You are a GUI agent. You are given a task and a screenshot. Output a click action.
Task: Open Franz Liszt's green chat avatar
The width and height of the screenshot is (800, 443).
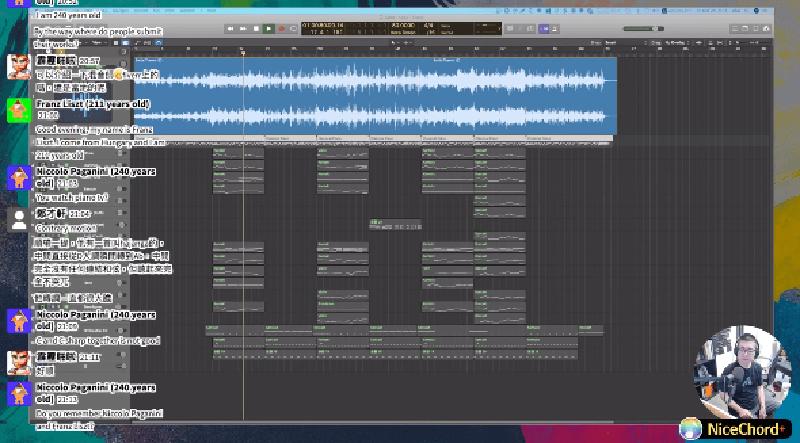[19, 109]
